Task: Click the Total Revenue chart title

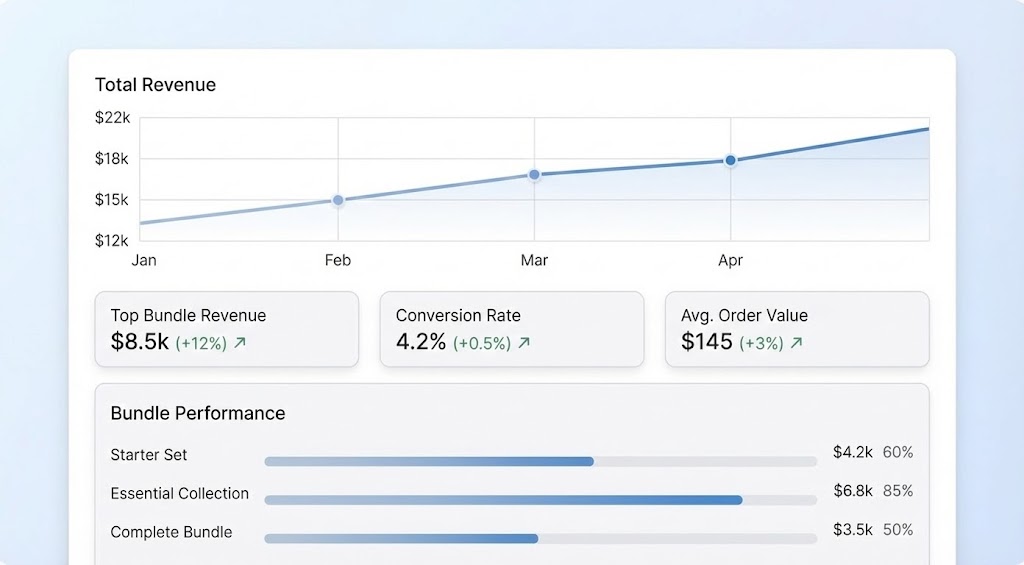Action: tap(155, 85)
